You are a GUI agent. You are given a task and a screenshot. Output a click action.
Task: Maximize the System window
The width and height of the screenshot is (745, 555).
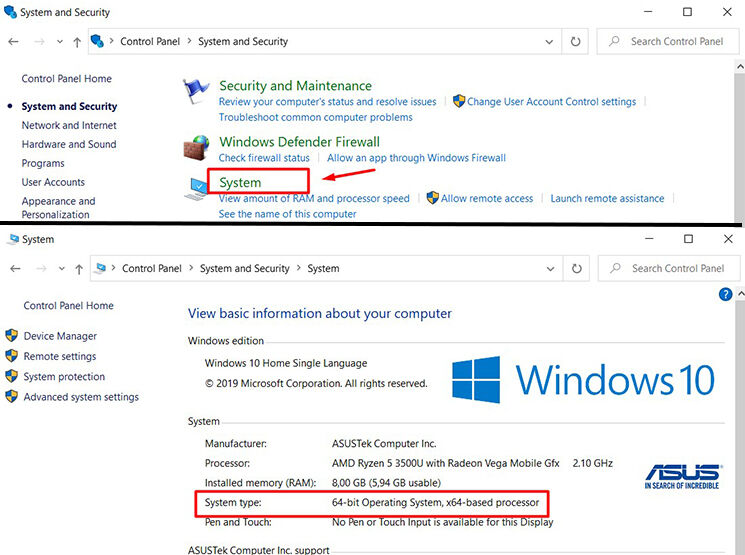[688, 239]
